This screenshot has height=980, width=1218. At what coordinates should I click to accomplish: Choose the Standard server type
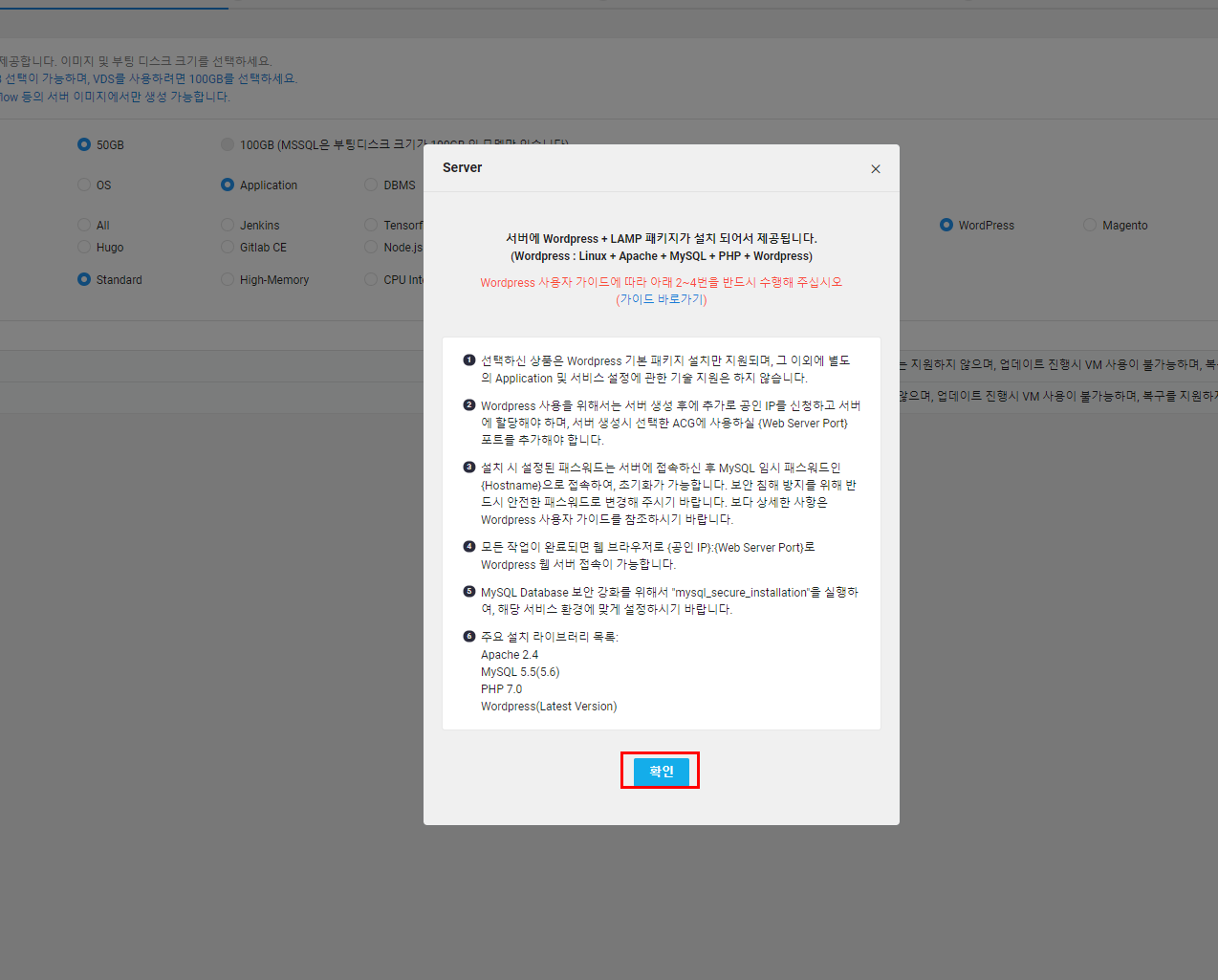tap(84, 279)
